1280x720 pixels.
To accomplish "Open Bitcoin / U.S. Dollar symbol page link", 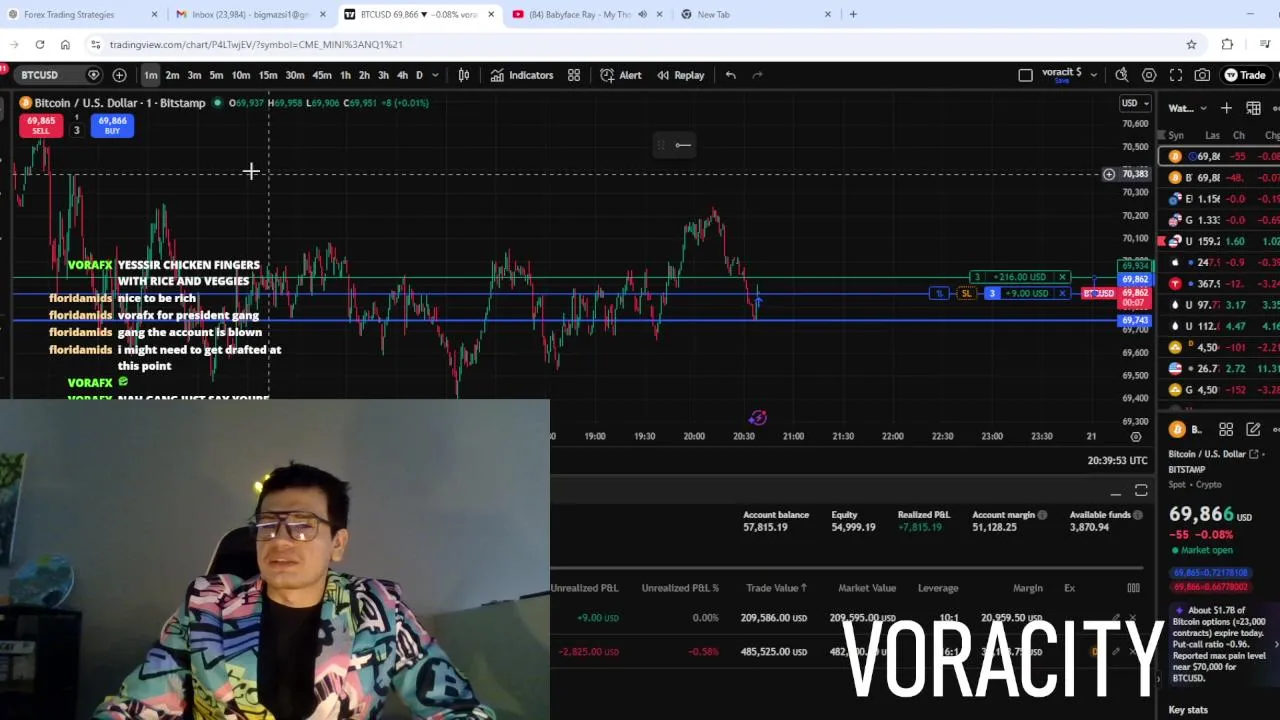I will click(x=1211, y=454).
